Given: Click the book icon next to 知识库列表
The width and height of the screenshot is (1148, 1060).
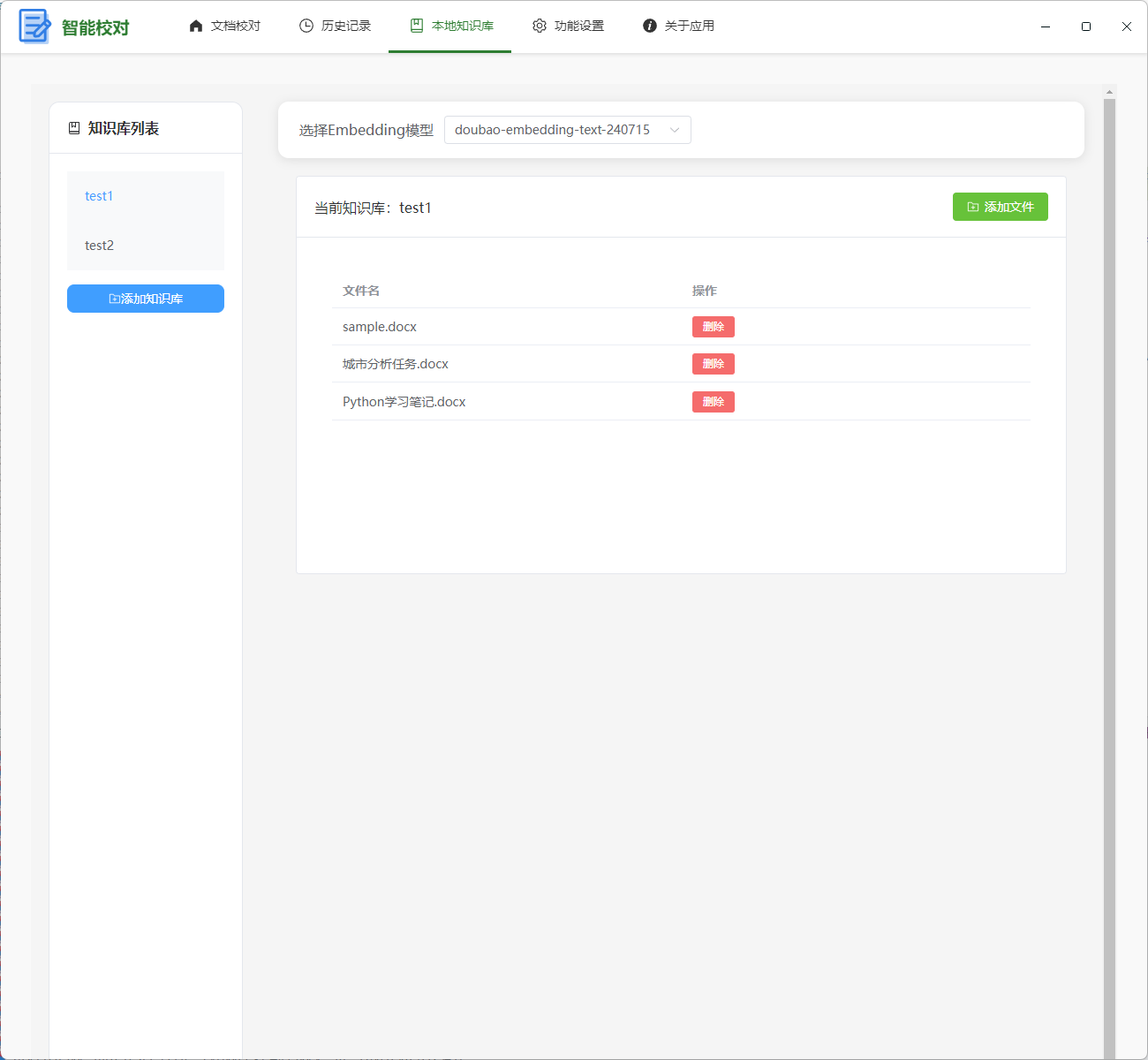Looking at the screenshot, I should click(74, 128).
